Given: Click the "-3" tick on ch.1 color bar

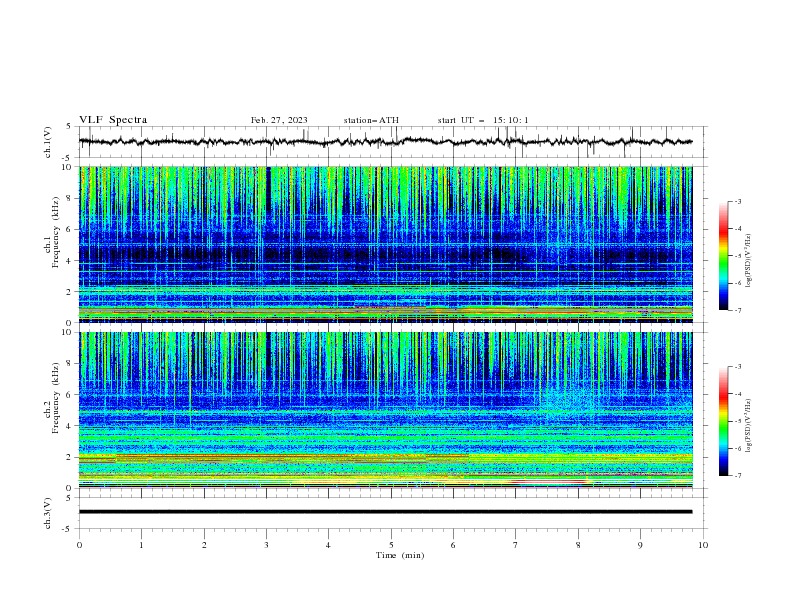Looking at the screenshot, I should coord(737,201).
